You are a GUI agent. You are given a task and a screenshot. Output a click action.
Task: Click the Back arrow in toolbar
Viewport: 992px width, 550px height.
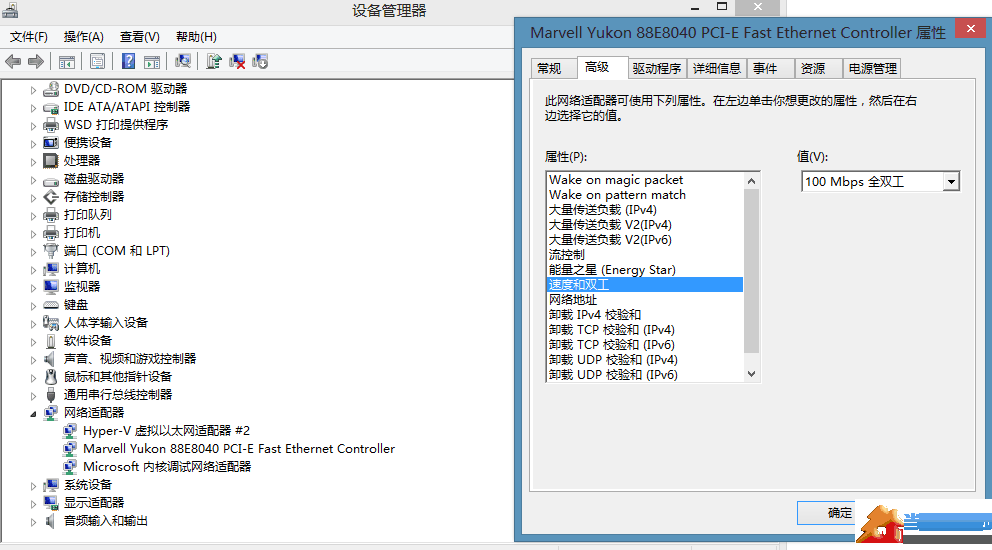[13, 61]
